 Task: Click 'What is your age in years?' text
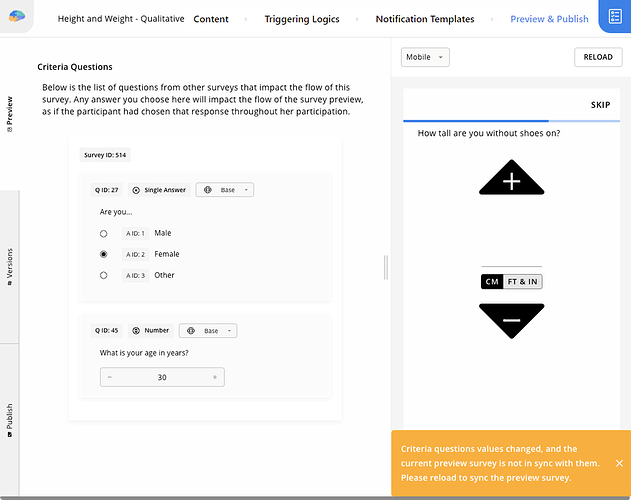coord(144,353)
